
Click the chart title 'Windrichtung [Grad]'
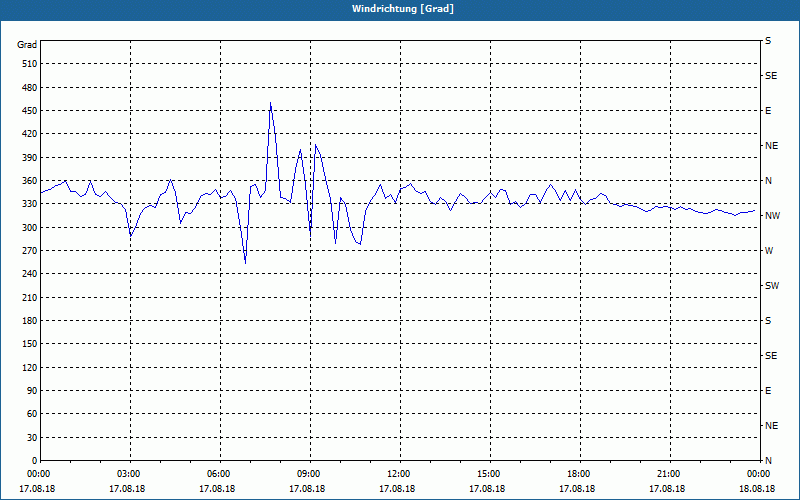(403, 9)
